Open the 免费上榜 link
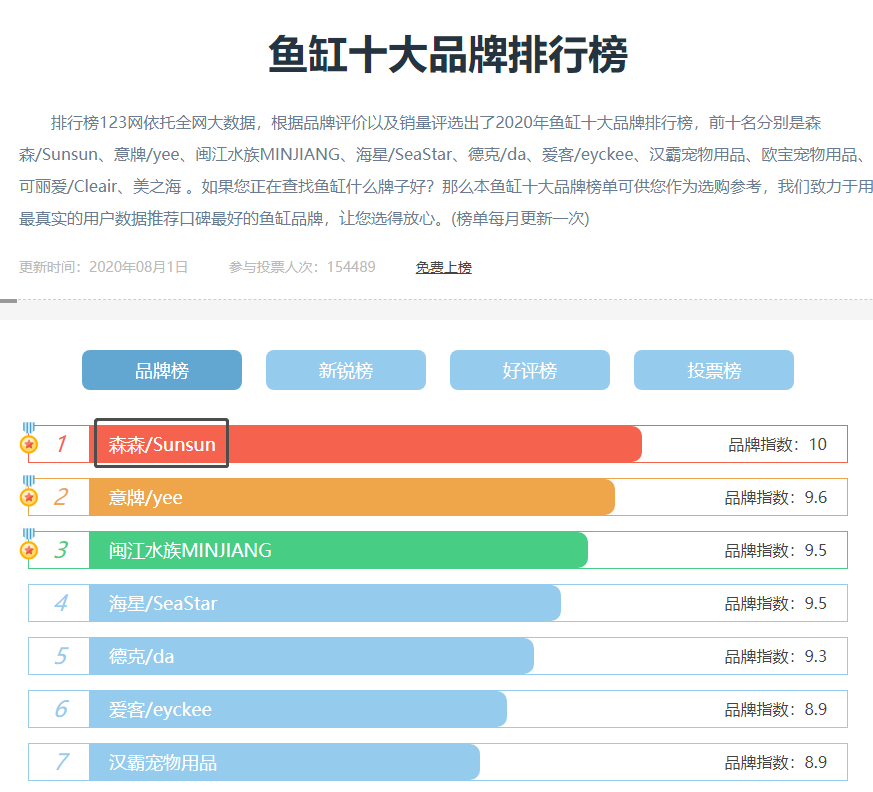Viewport: 873px width, 792px height. (x=443, y=265)
